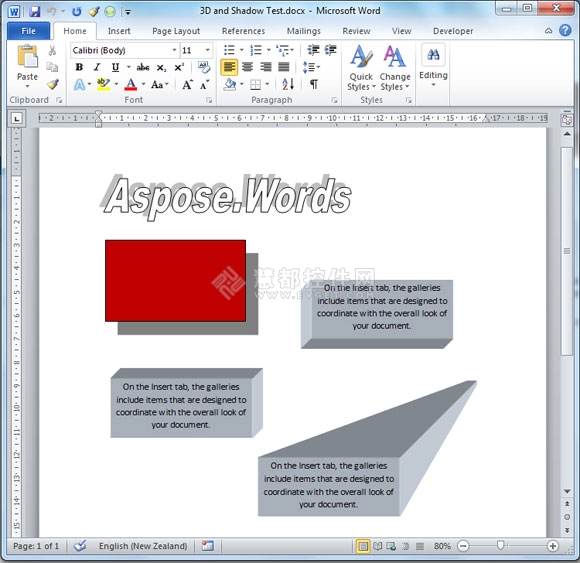Toggle Underline formatting
Image resolution: width=580 pixels, height=563 pixels.
[x=115, y=67]
